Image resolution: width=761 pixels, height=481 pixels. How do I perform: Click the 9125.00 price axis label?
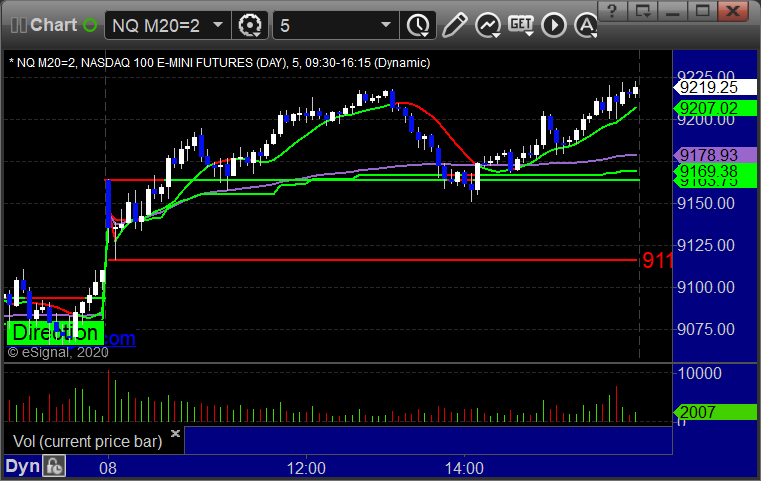tap(706, 245)
